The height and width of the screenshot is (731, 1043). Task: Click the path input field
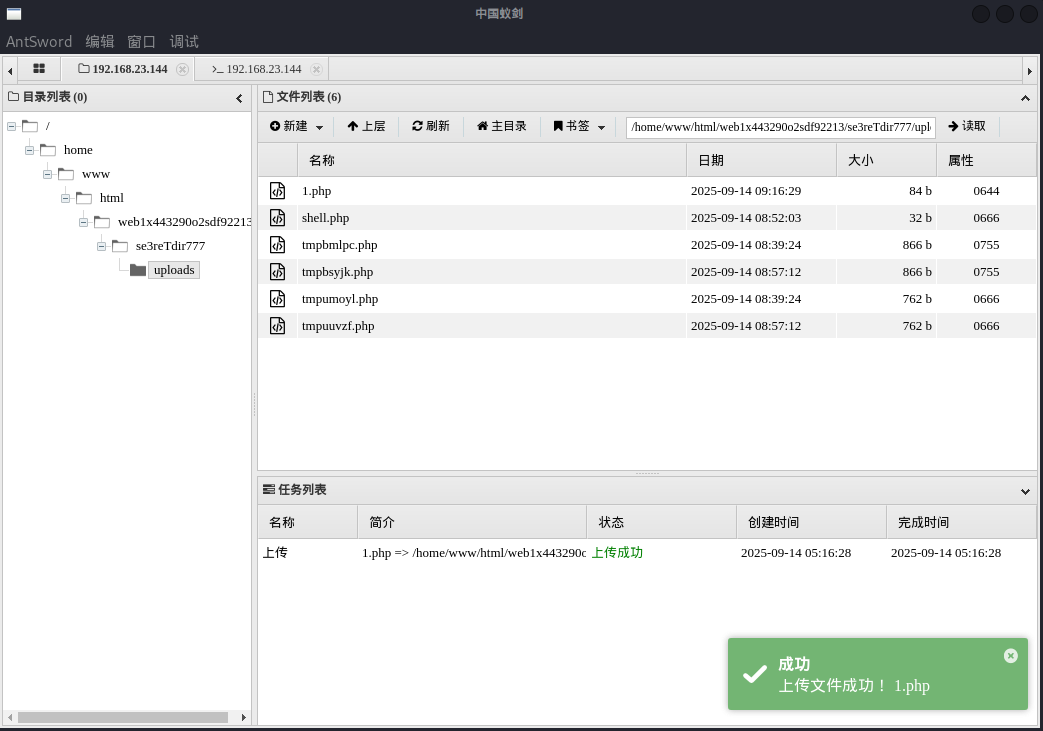click(x=780, y=127)
